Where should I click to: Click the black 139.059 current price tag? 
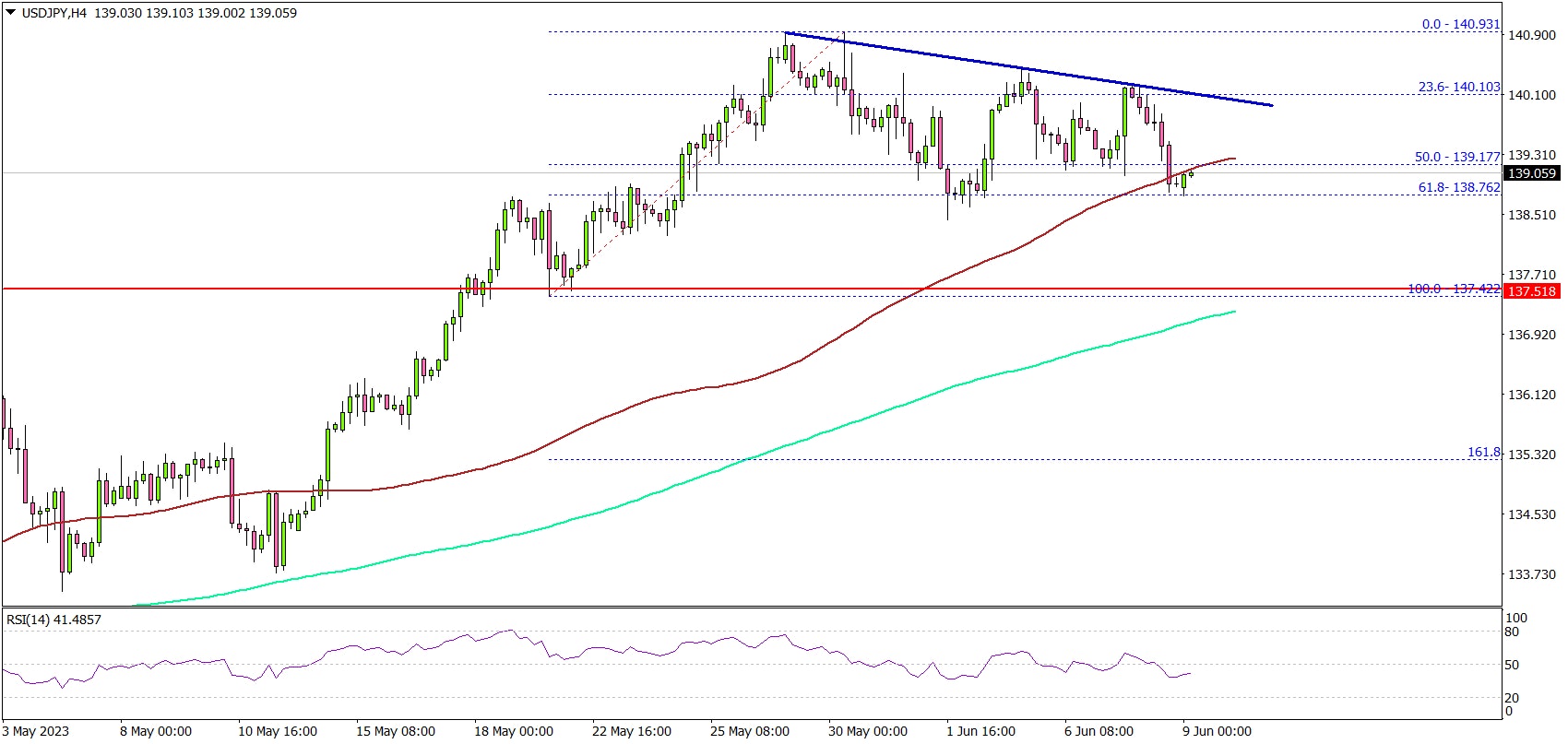[x=1531, y=173]
